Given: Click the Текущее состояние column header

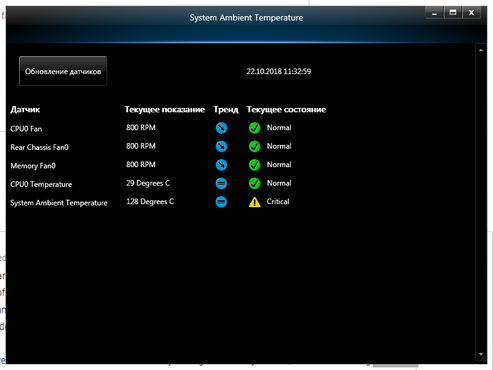Looking at the screenshot, I should pyautogui.click(x=286, y=110).
